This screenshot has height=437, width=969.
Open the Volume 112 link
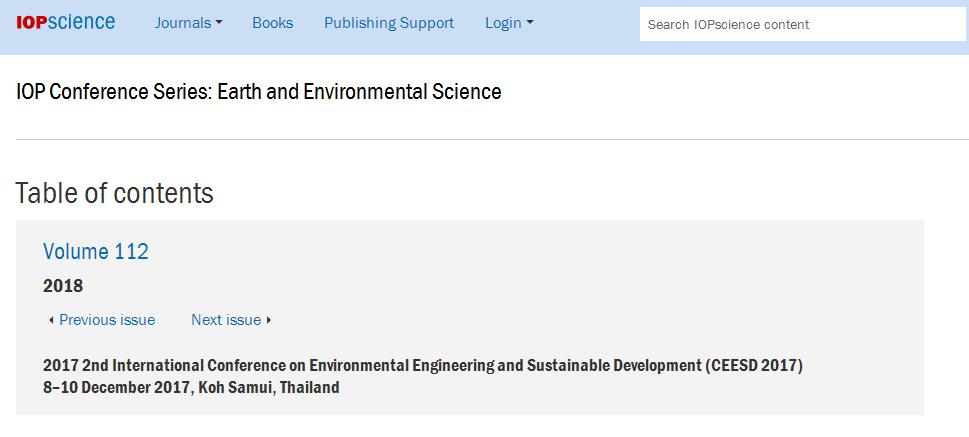tap(96, 252)
